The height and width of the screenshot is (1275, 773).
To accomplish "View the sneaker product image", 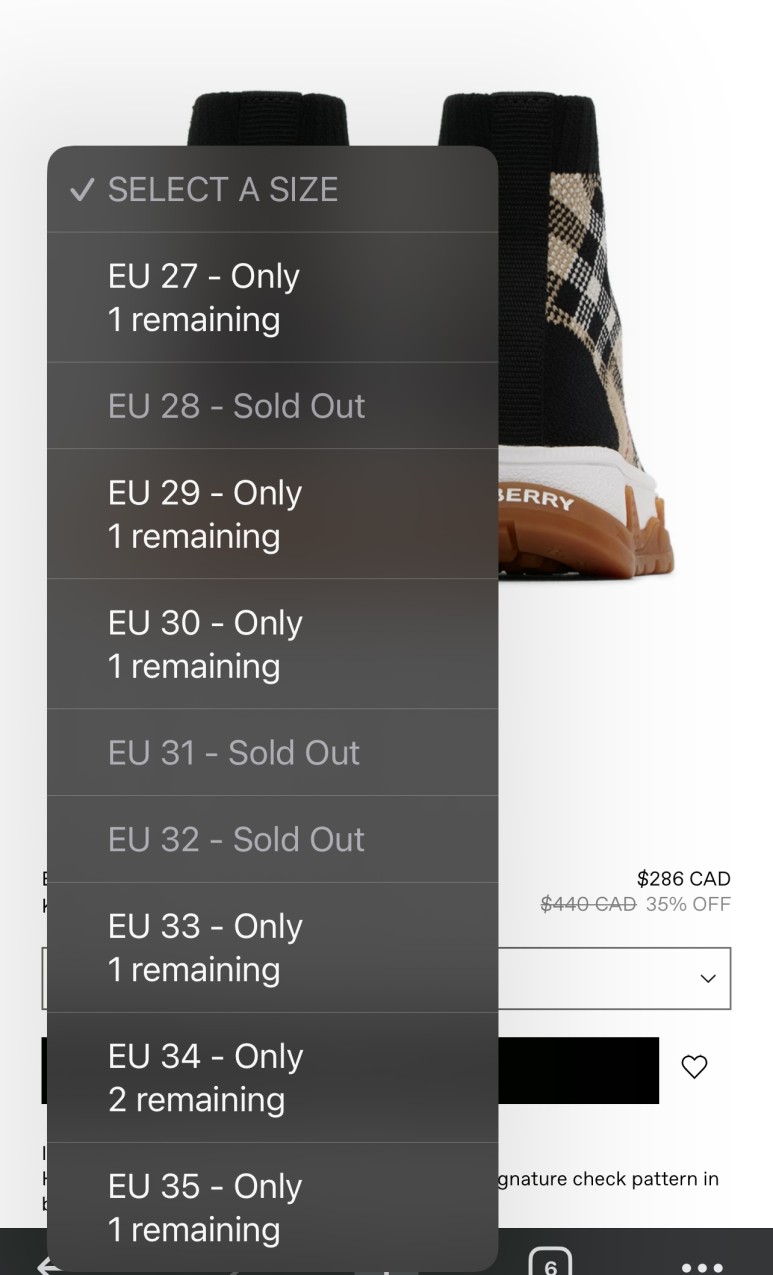I will click(585, 335).
